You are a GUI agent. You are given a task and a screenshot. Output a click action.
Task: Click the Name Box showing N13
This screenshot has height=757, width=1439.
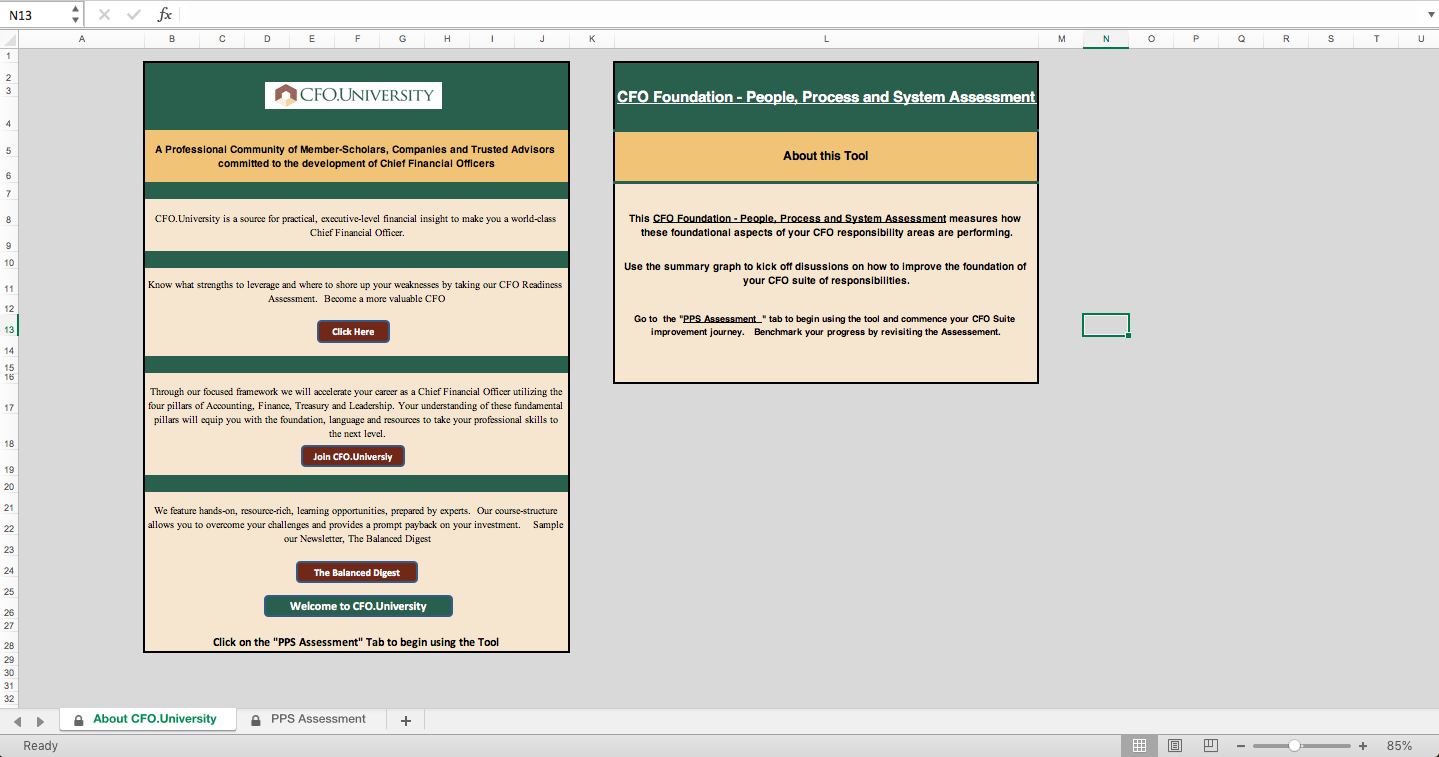click(36, 15)
